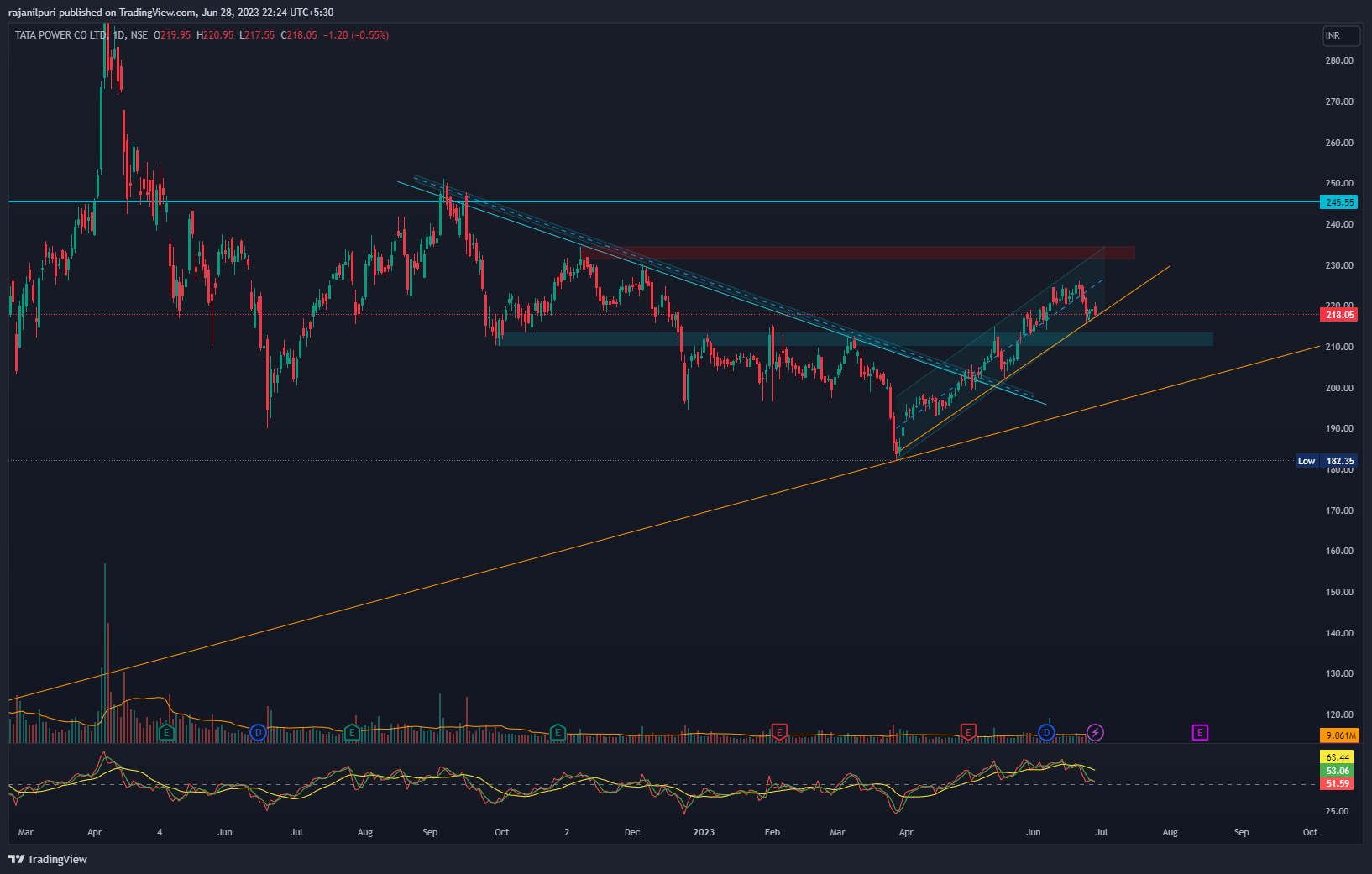
Task: Click the INR currency box
Action: [x=1340, y=35]
